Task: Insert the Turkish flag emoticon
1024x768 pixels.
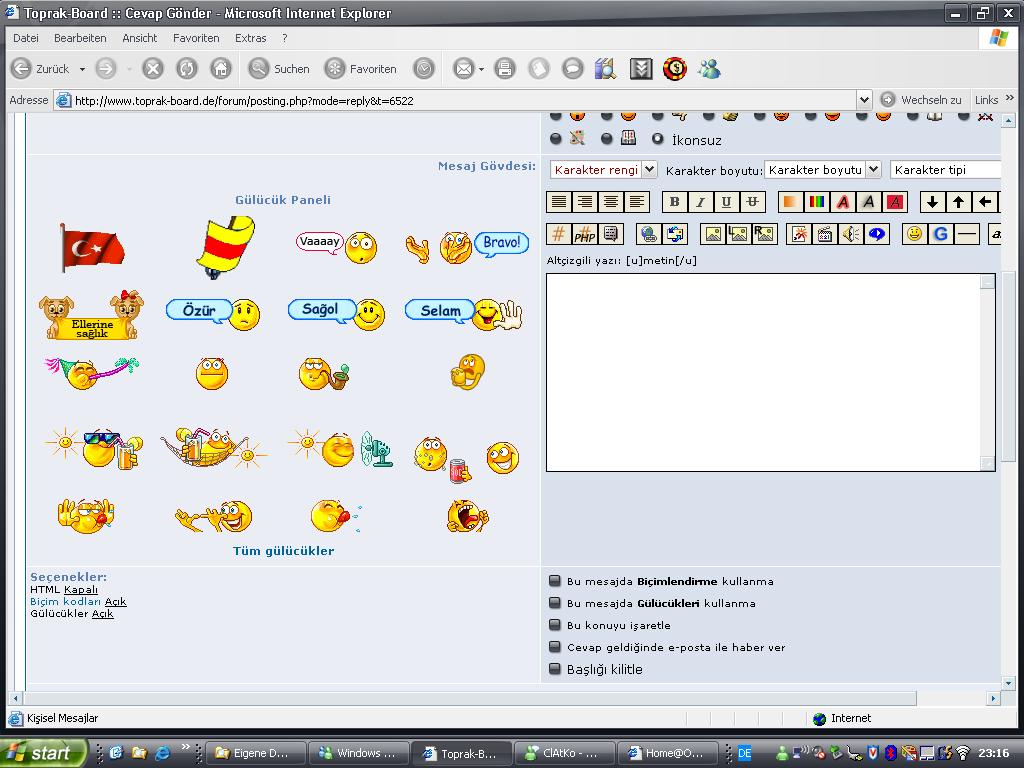Action: 92,247
